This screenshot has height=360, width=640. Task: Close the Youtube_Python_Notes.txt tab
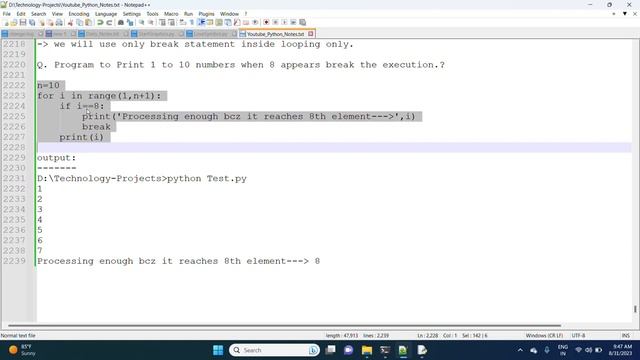pyautogui.click(x=311, y=34)
